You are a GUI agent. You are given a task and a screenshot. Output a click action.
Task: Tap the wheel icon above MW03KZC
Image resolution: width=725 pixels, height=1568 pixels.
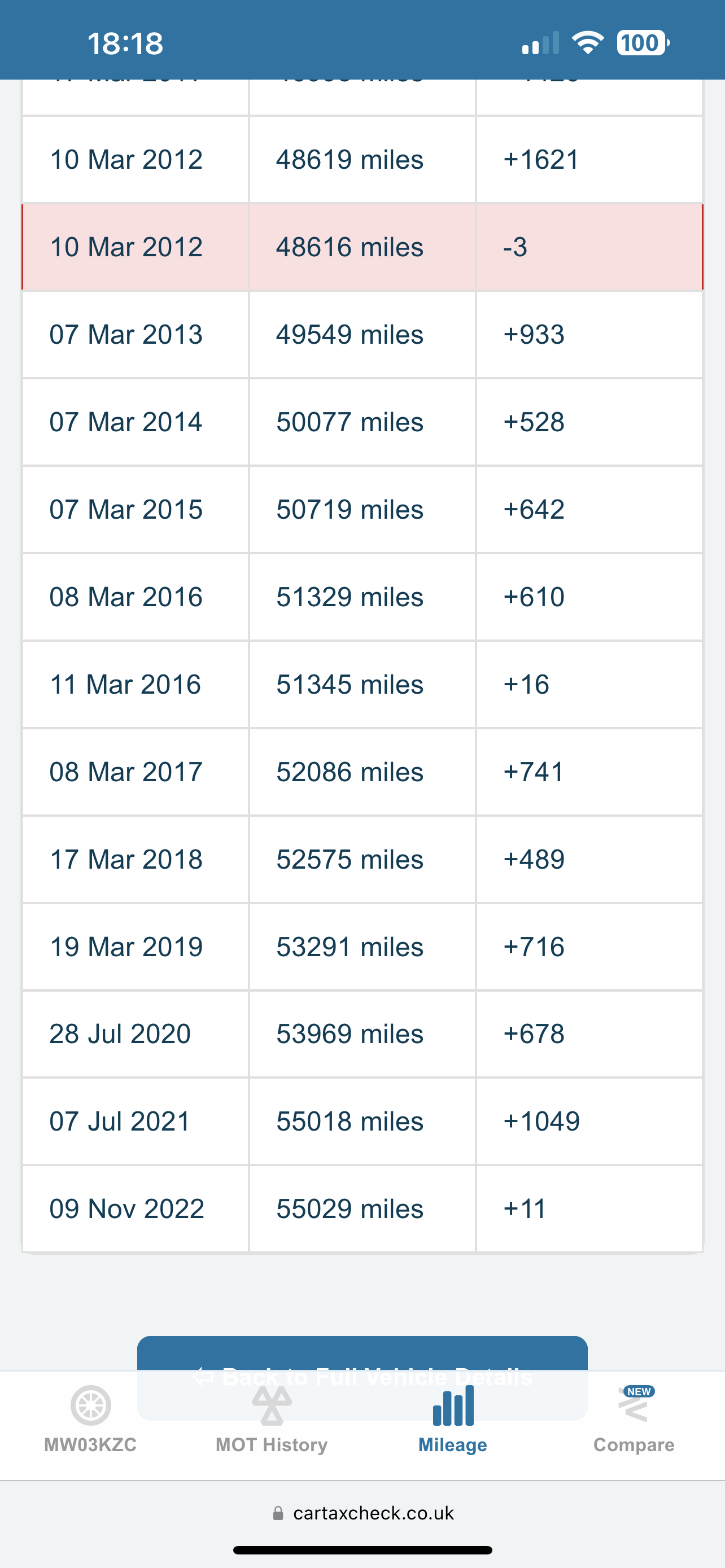(91, 1405)
